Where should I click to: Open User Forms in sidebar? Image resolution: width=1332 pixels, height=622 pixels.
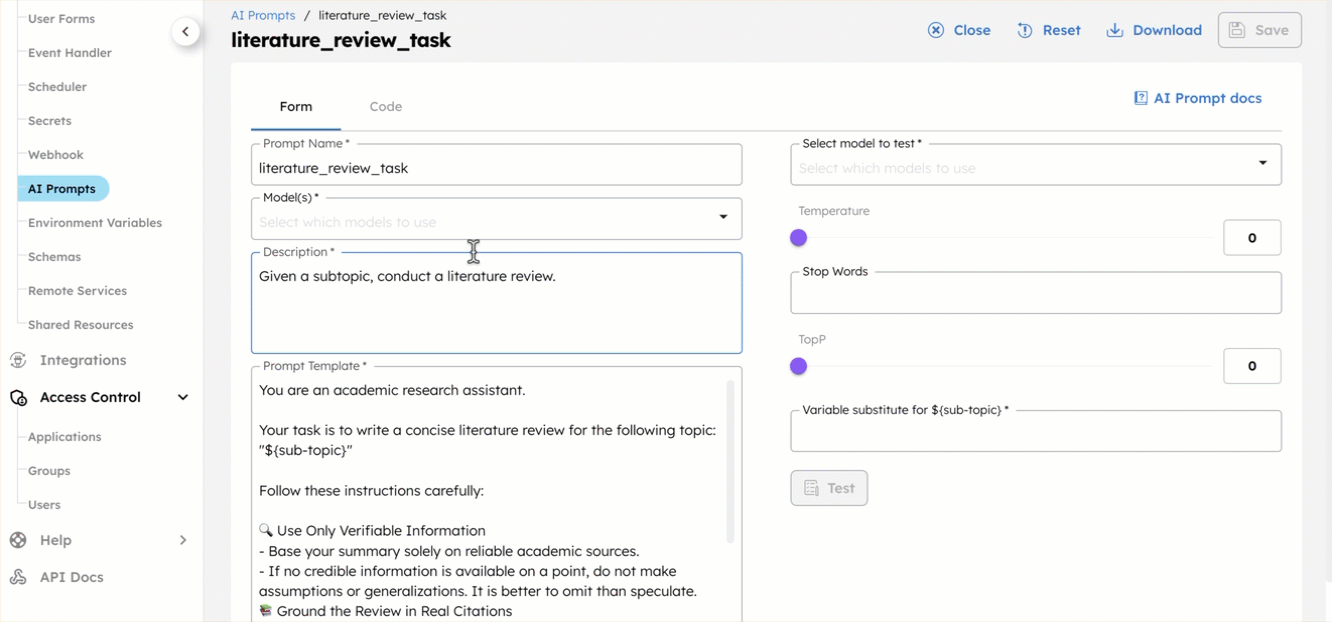pyautogui.click(x=62, y=19)
